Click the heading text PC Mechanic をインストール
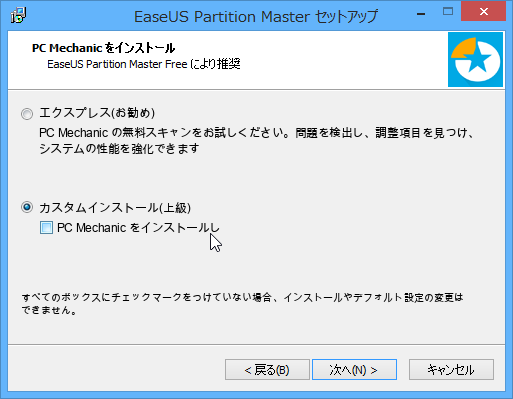The image size is (513, 399). 103,48
